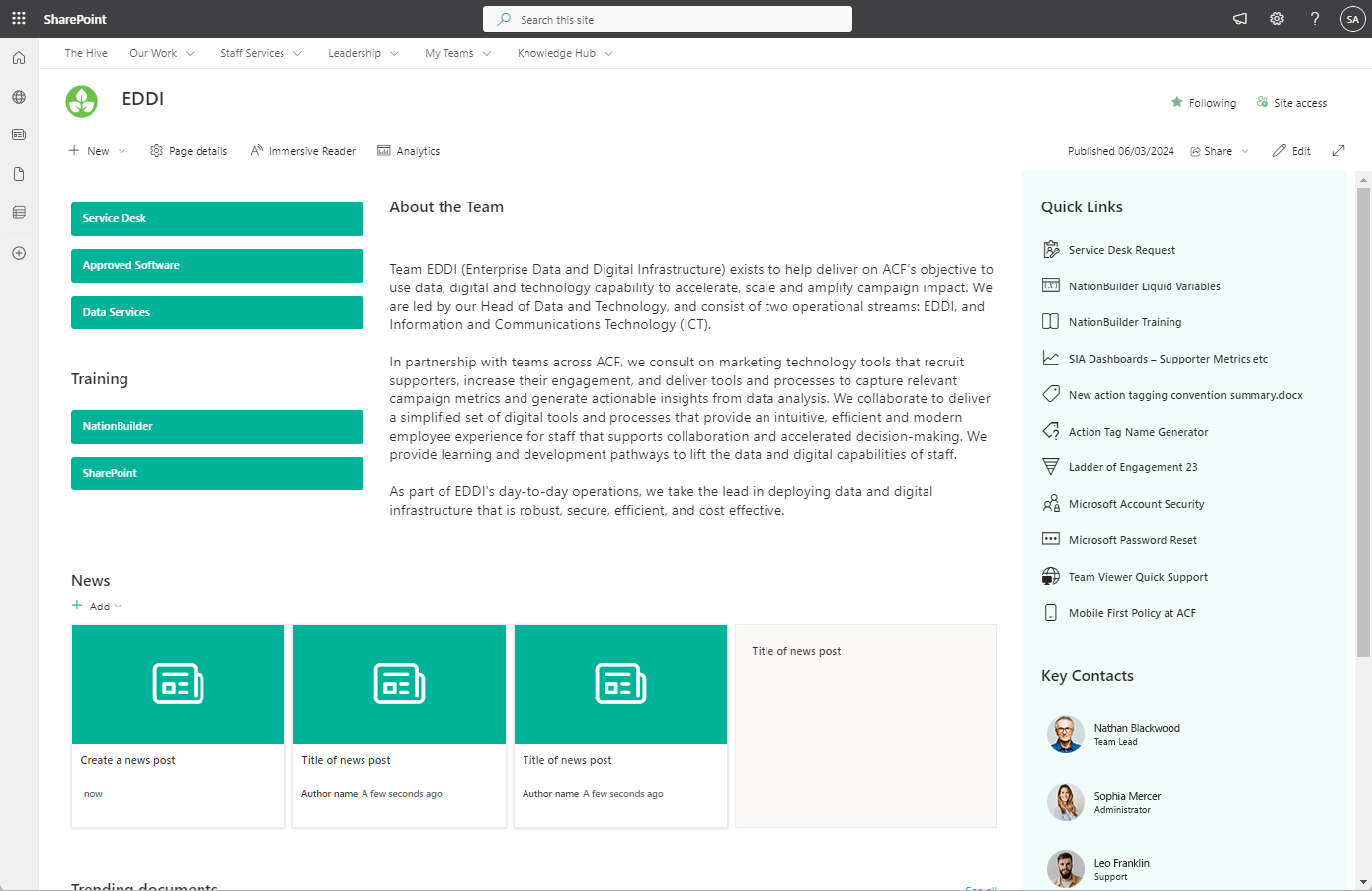Open Sophia Mercer's contact photo
The image size is (1372, 891).
click(x=1066, y=802)
